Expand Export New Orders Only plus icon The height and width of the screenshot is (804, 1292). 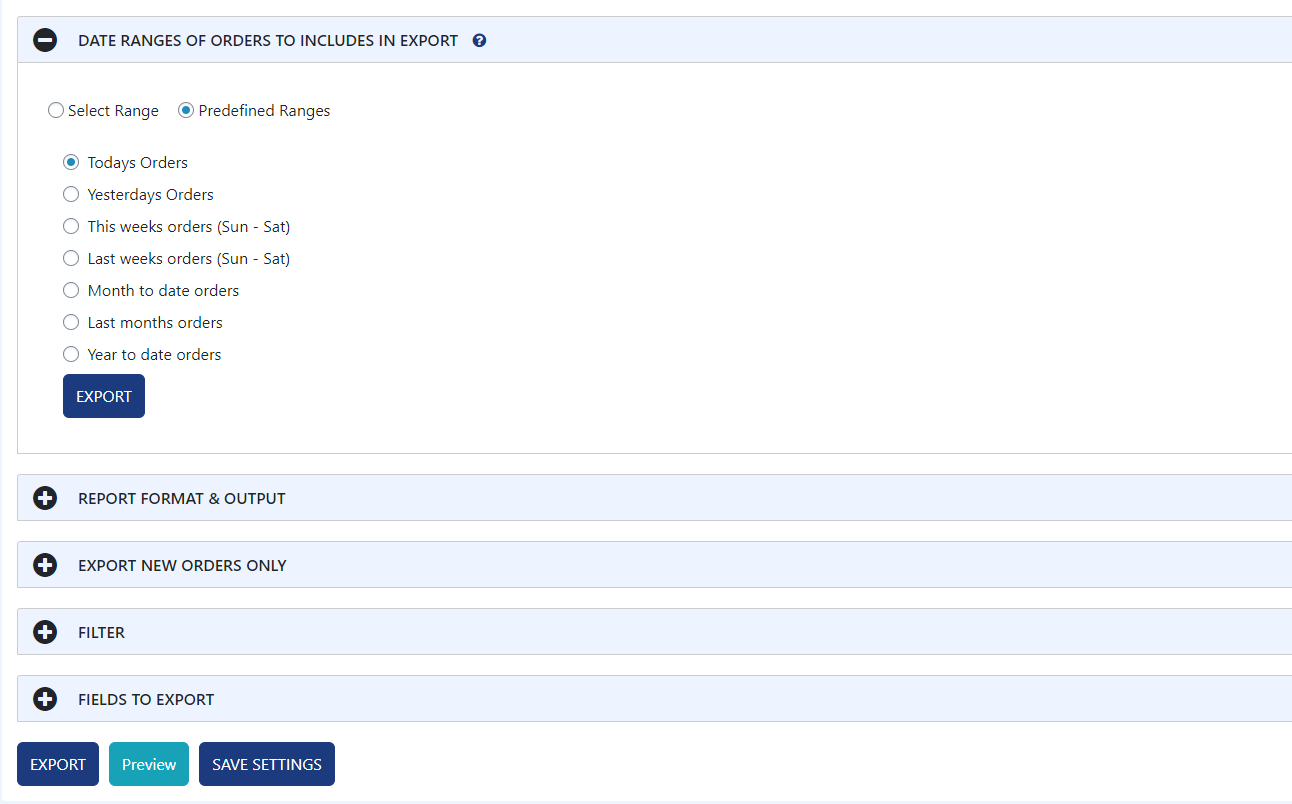point(45,565)
